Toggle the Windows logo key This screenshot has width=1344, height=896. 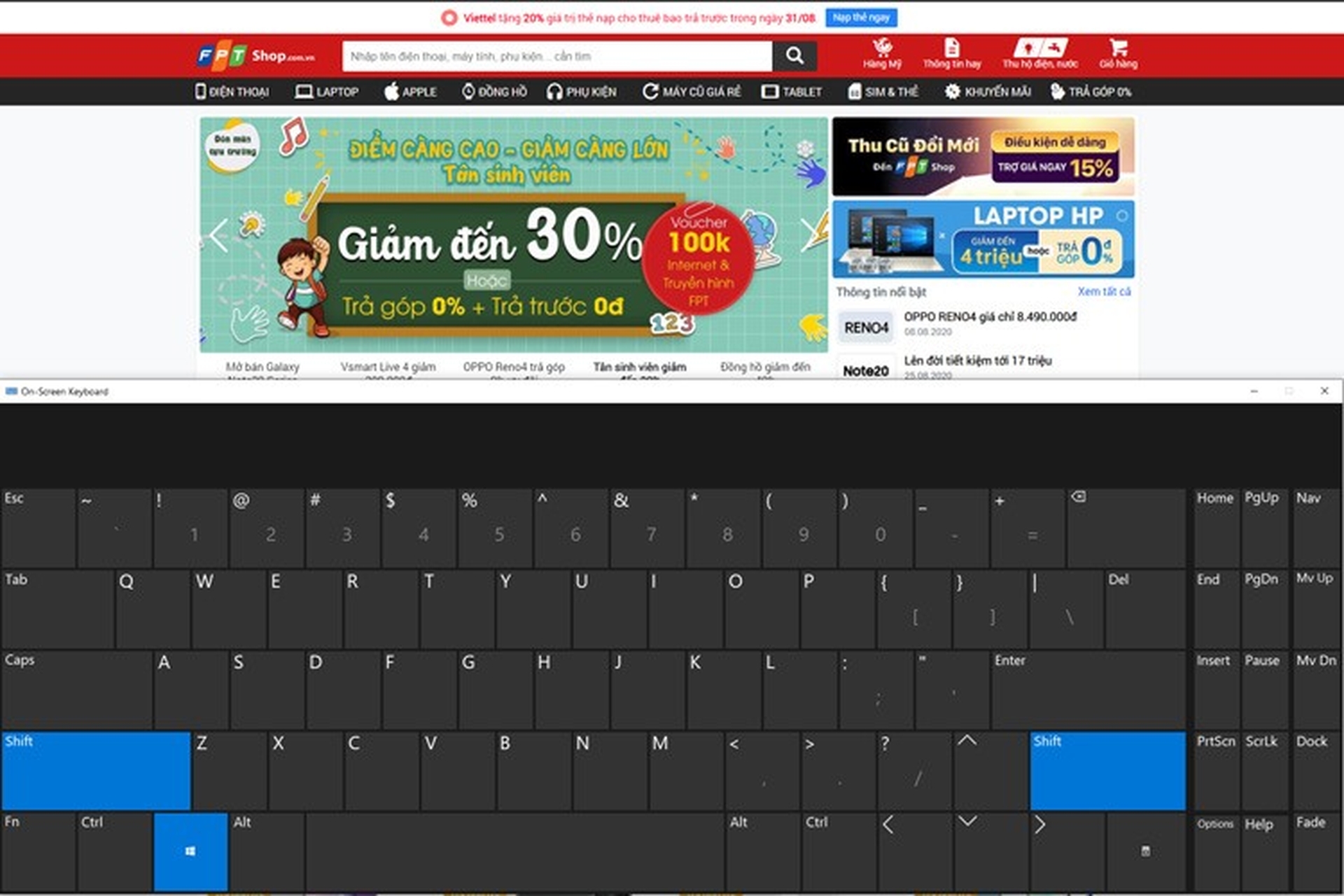click(190, 852)
